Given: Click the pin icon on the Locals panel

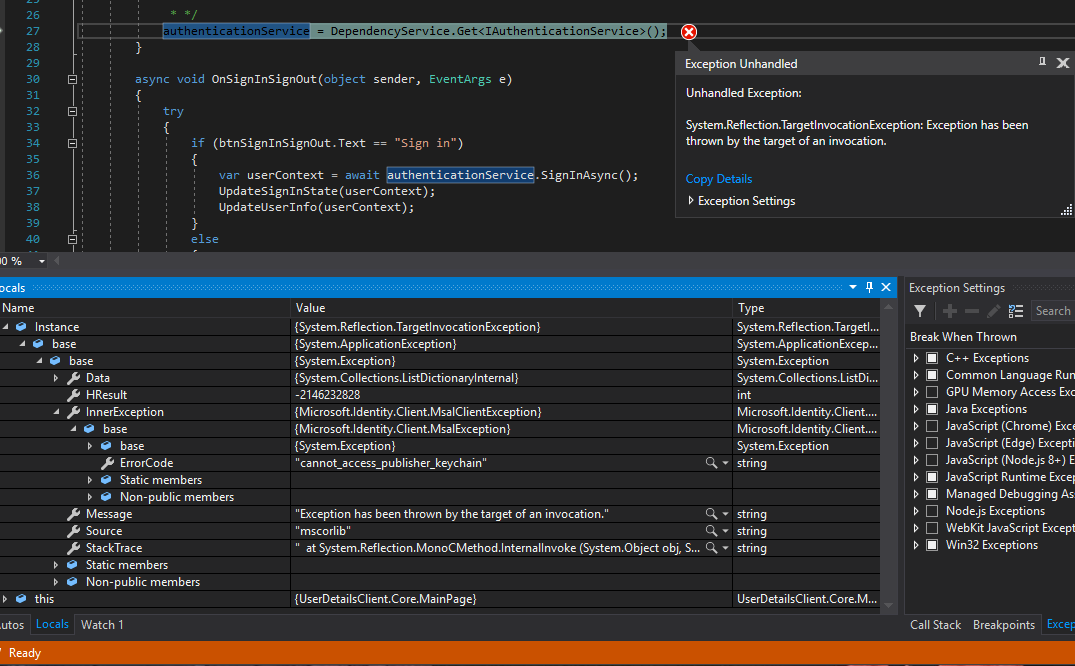Looking at the screenshot, I should click(869, 287).
